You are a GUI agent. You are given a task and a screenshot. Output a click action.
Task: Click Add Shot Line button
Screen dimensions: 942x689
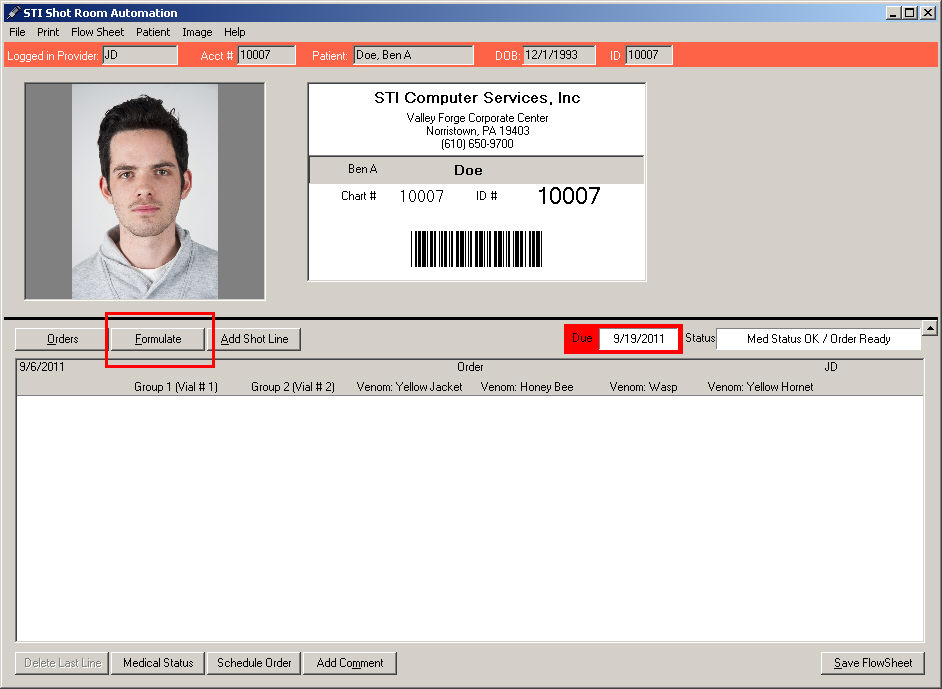254,339
